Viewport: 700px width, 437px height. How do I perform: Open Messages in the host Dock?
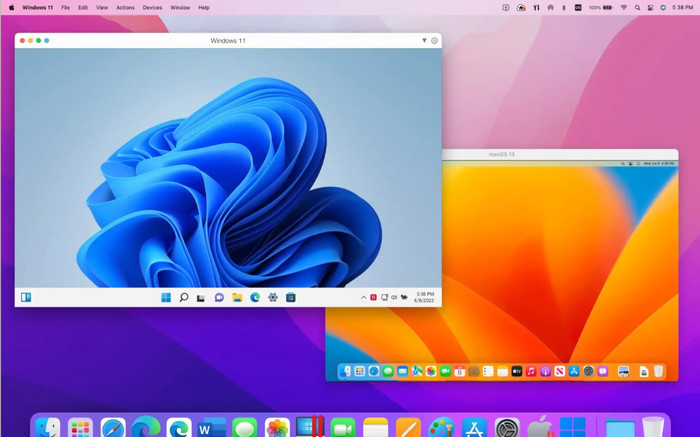pos(244,428)
